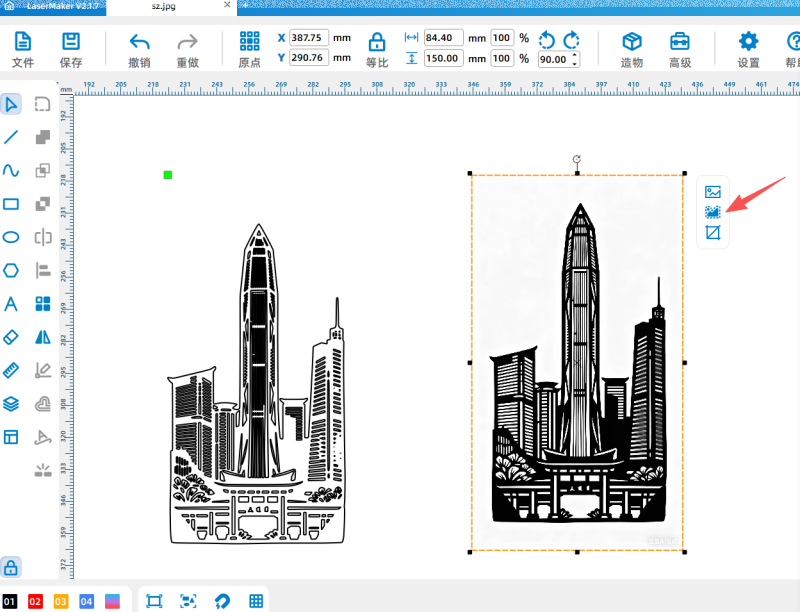Toggle the lock icon at bottom left
This screenshot has width=800, height=612.
(11, 568)
